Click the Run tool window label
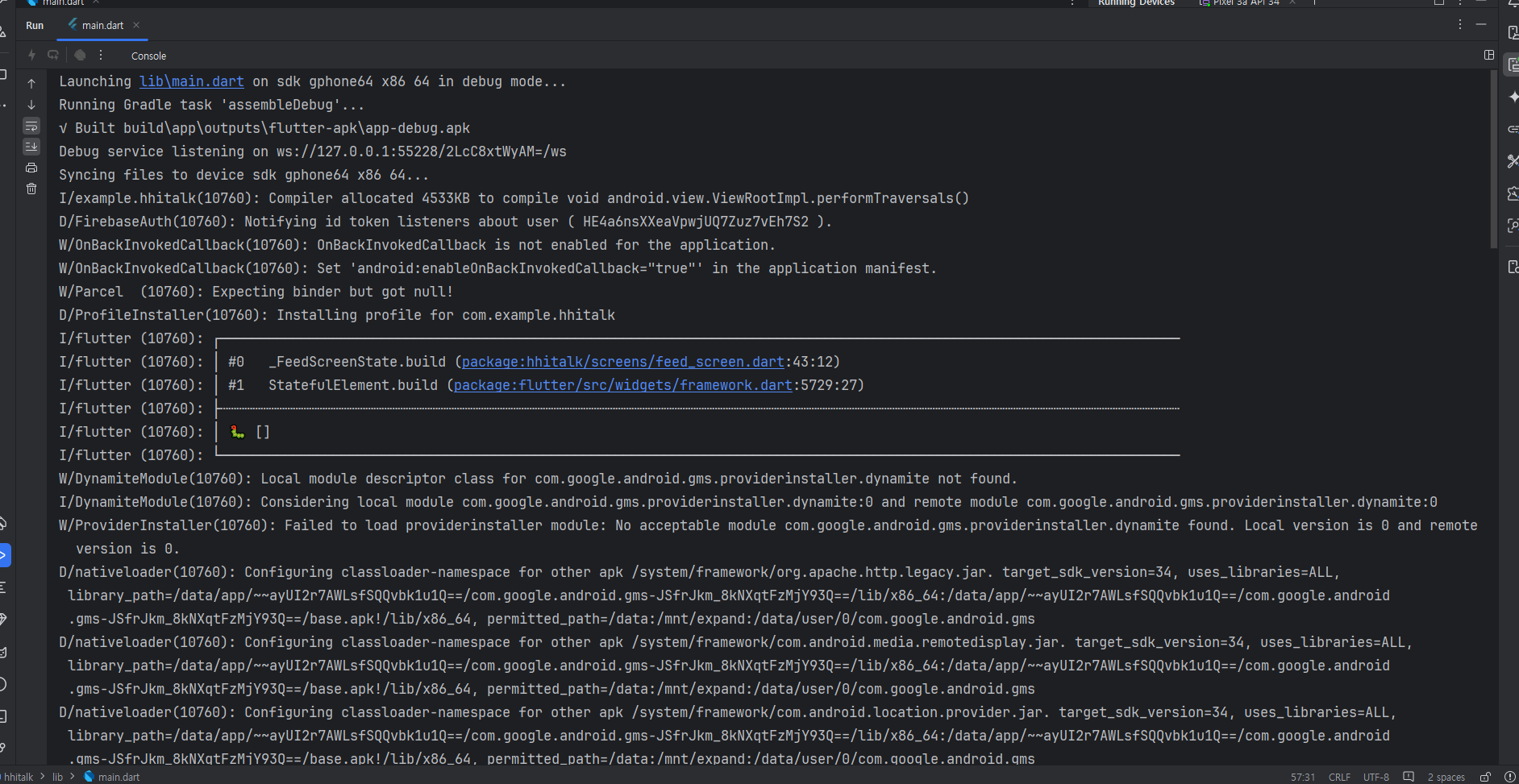Image resolution: width=1519 pixels, height=784 pixels. [x=35, y=25]
